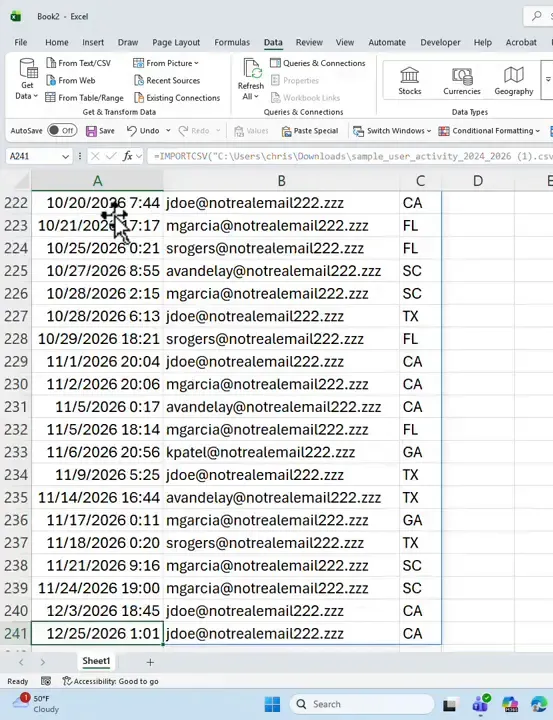Click previous sheet scroll arrow
553x720 pixels.
click(21, 662)
